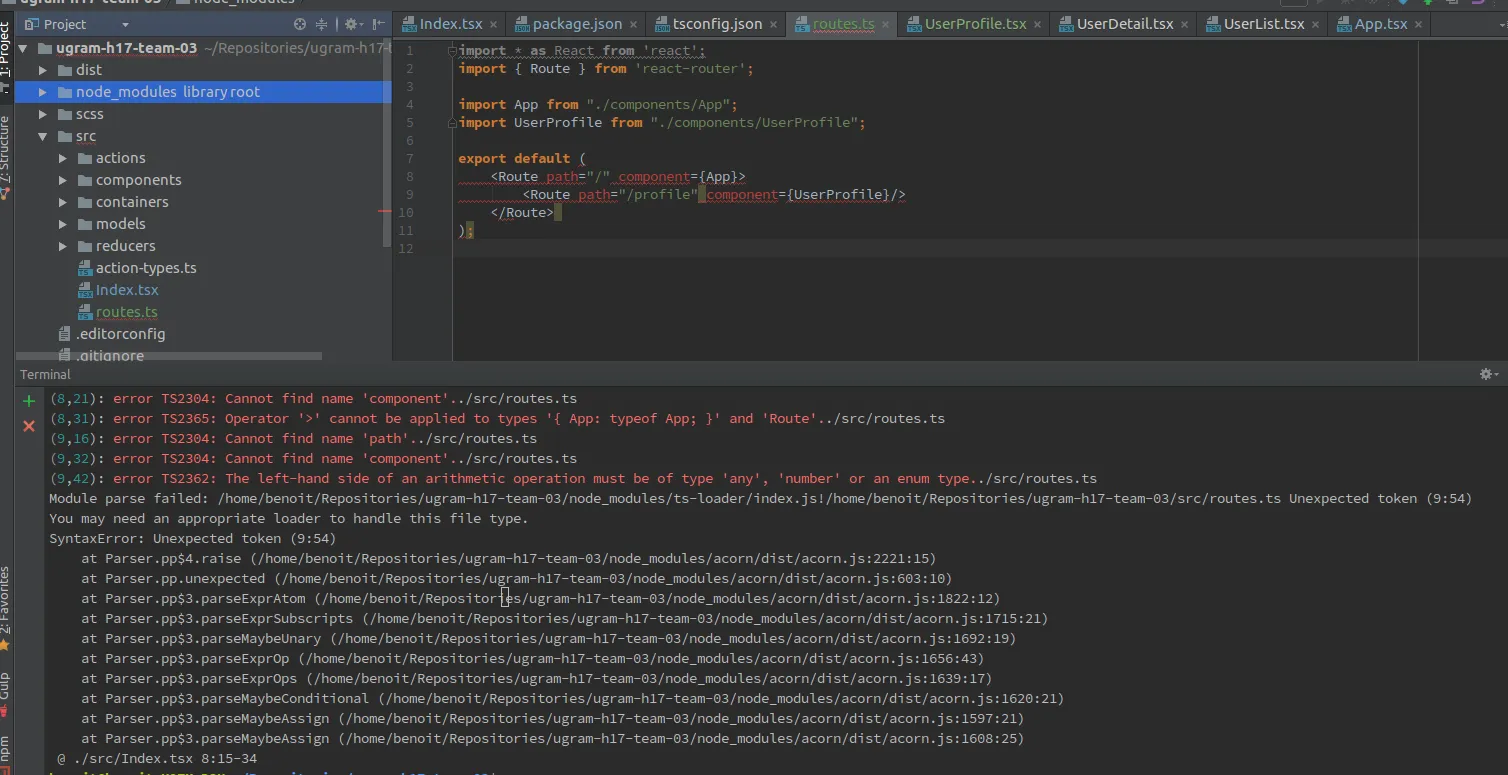Click the collapse all icon in Project panel
The image size is (1508, 775).
click(322, 24)
